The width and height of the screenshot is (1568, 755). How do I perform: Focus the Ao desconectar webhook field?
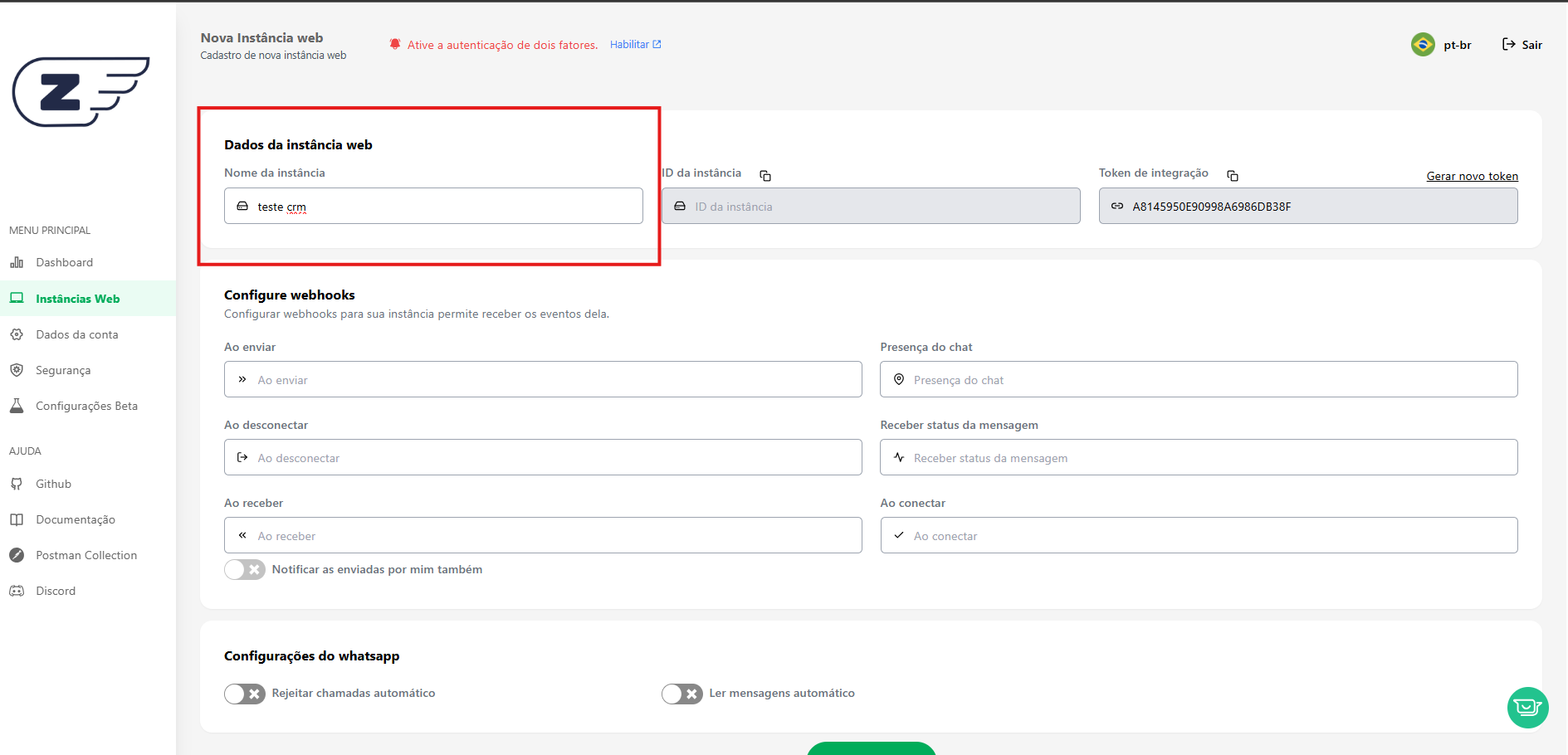click(543, 457)
